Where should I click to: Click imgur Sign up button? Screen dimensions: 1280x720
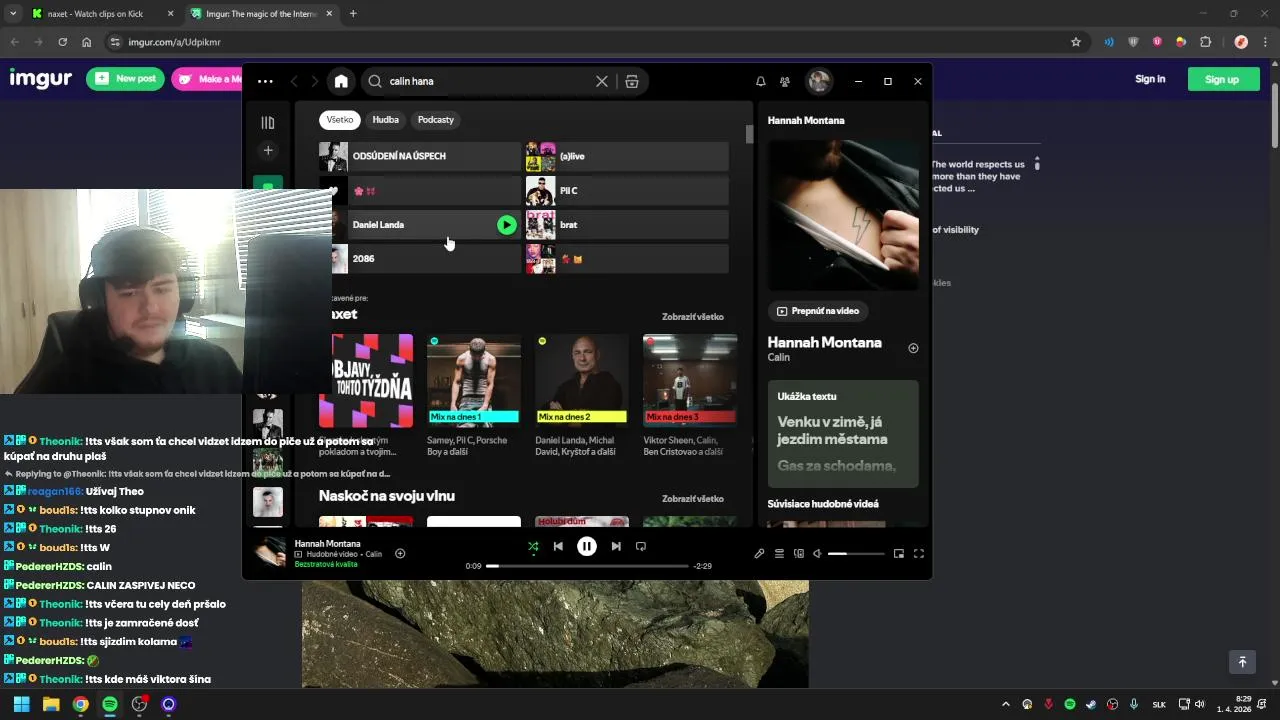1222,79
